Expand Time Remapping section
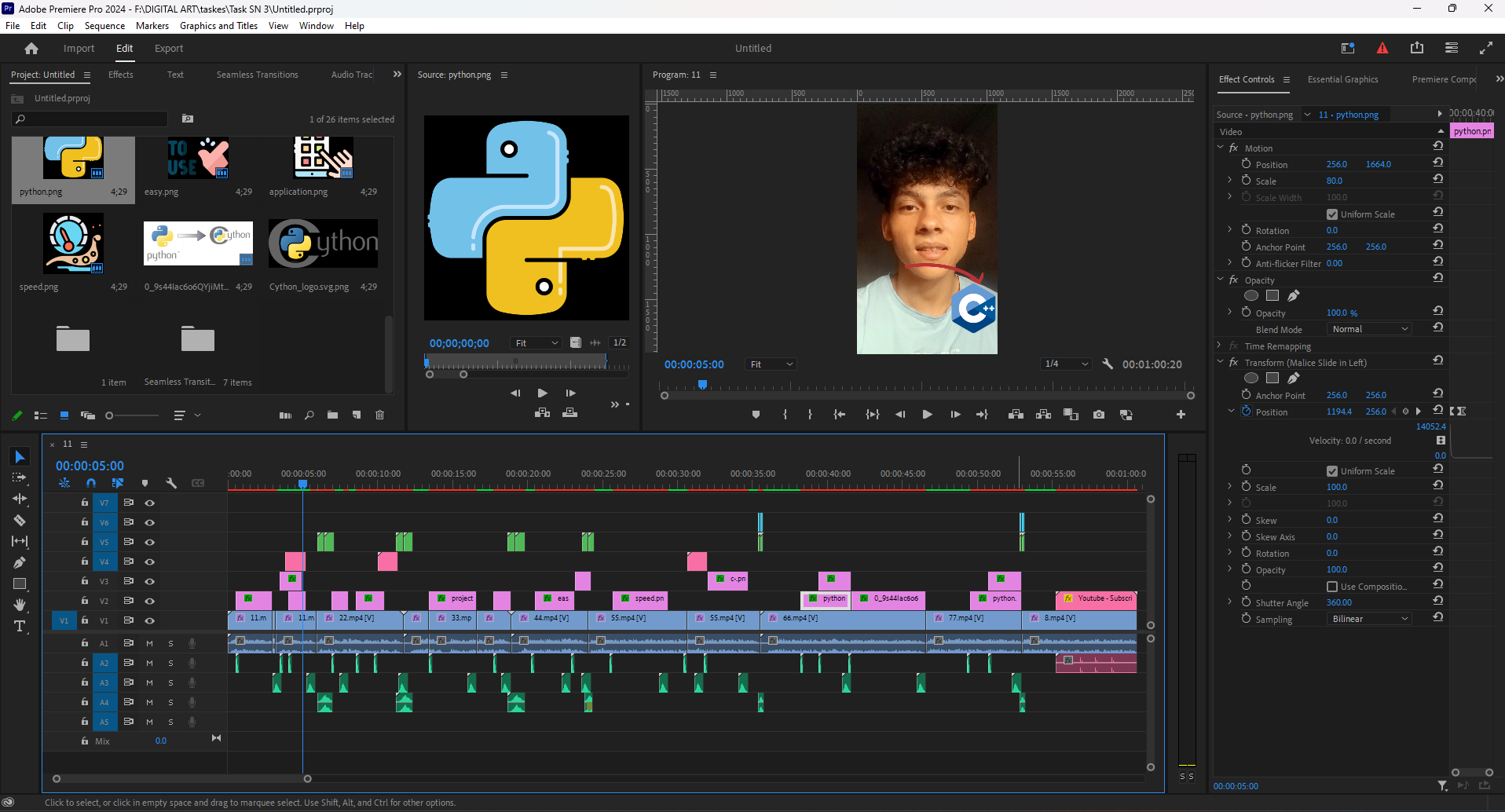The height and width of the screenshot is (812, 1505). point(1221,346)
